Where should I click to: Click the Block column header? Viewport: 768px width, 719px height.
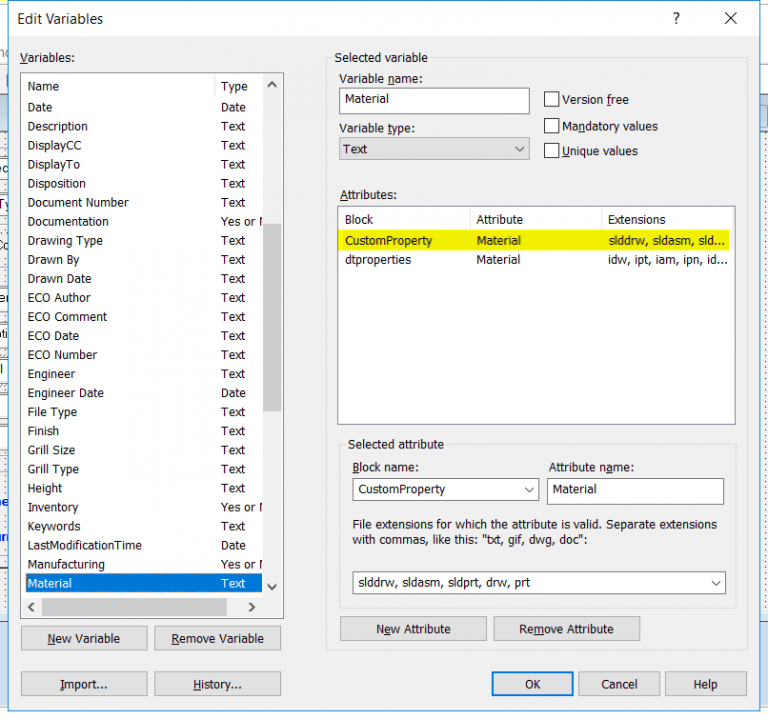[x=404, y=219]
